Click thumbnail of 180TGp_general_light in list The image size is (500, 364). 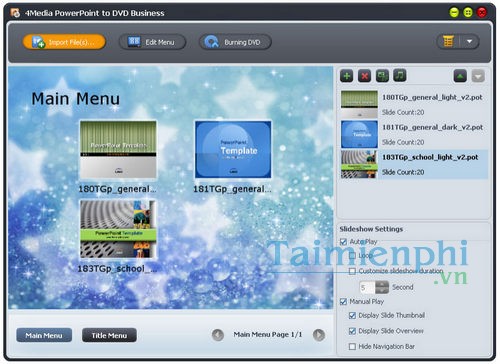pos(359,104)
